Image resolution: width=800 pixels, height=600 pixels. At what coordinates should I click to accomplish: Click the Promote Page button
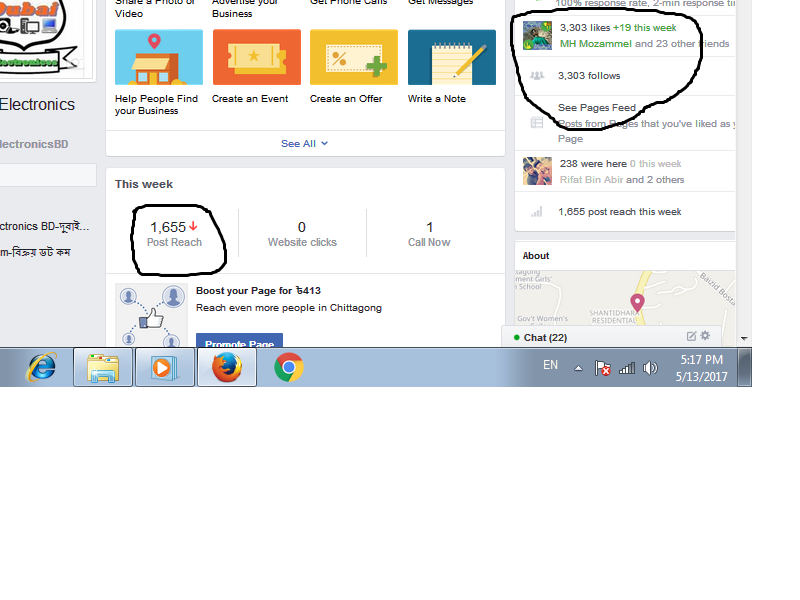tap(239, 340)
